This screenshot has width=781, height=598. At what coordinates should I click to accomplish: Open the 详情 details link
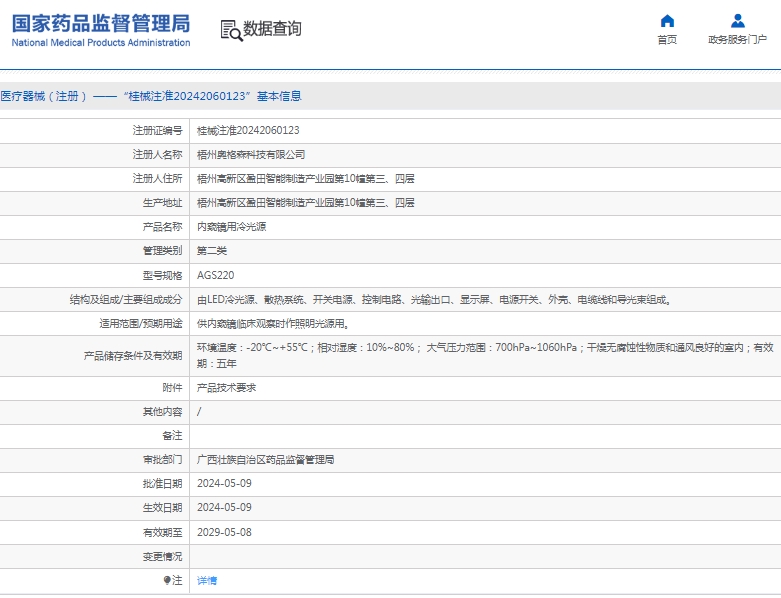[x=207, y=581]
